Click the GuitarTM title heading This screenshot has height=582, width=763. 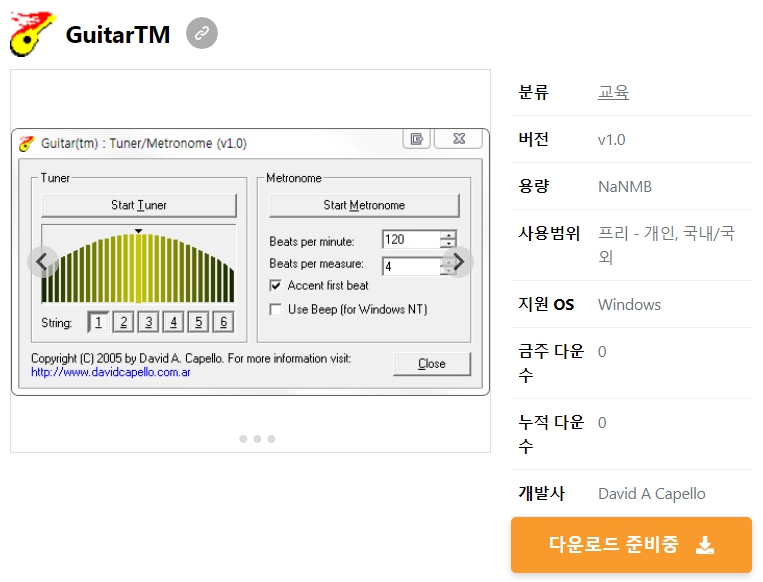(x=118, y=35)
